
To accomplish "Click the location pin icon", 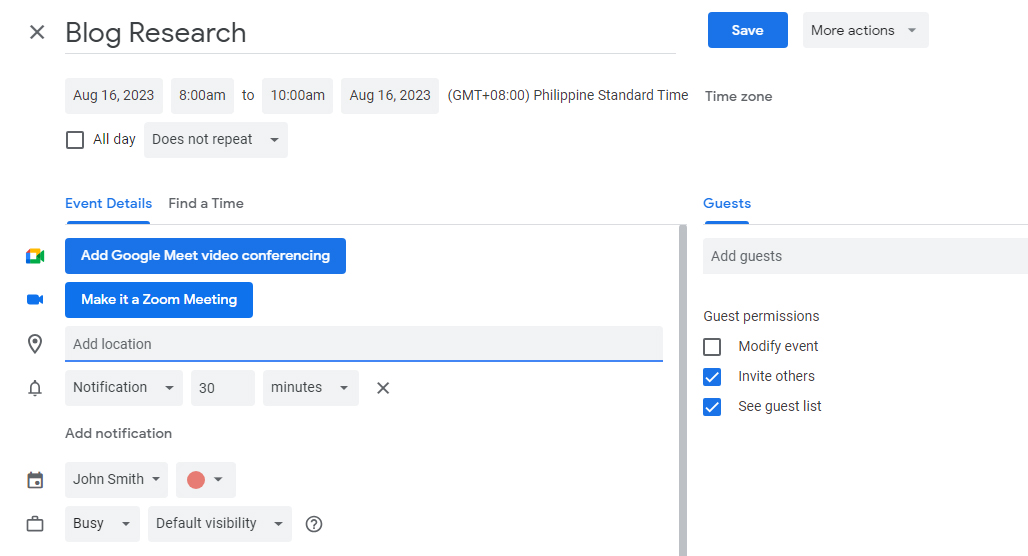I will coord(35,344).
